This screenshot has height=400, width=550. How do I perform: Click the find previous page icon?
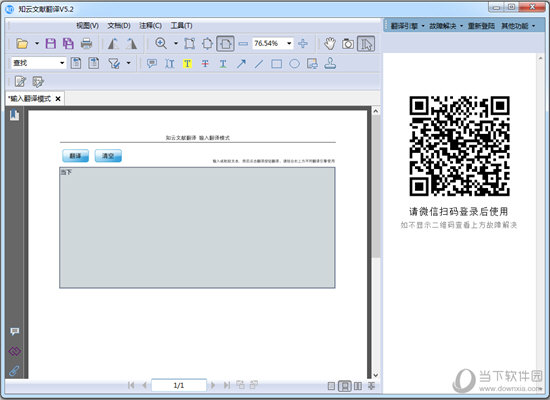coord(76,63)
